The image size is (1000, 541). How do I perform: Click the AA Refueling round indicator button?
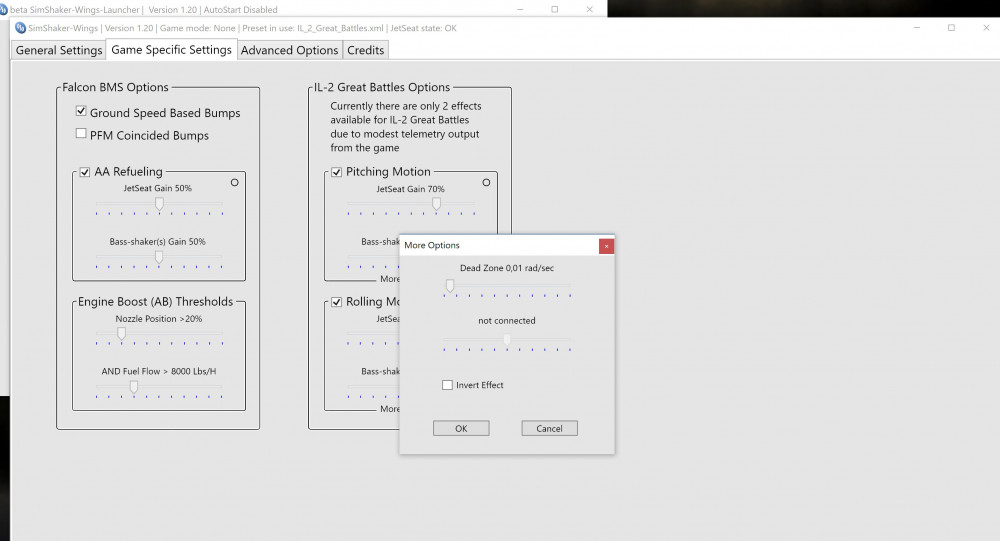pos(235,182)
